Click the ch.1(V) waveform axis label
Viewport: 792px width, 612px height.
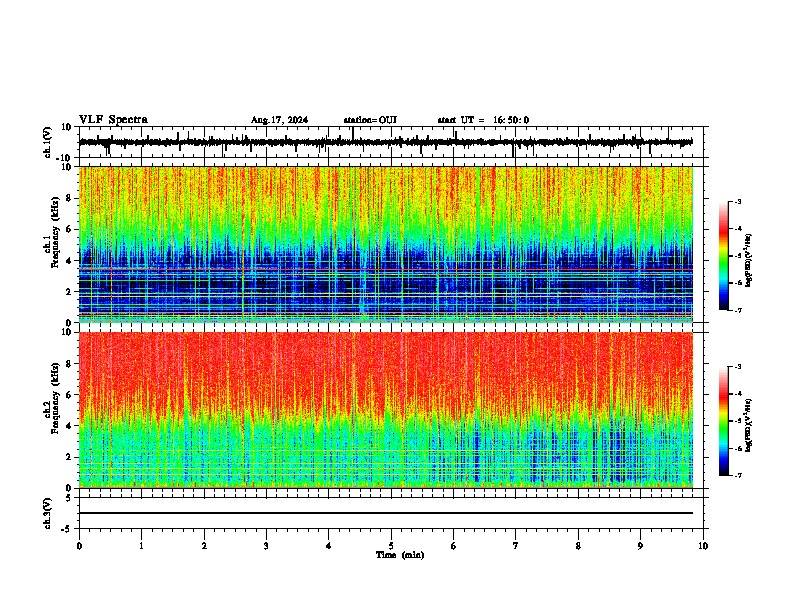48,142
